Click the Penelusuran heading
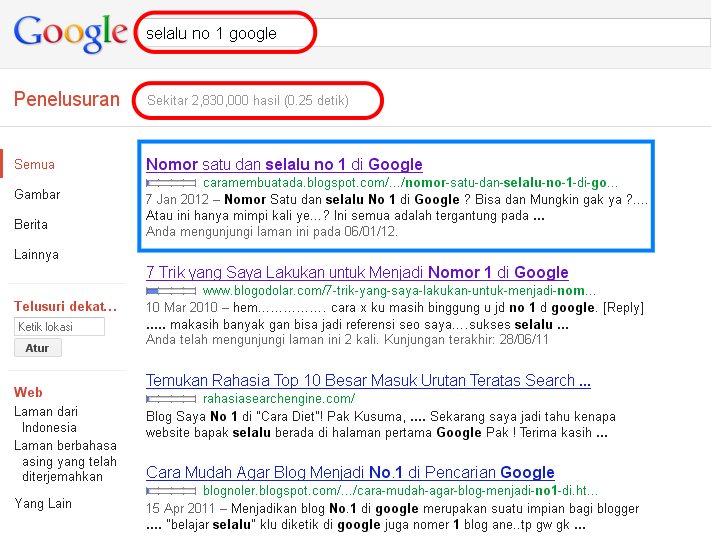This screenshot has height=537, width=711. [67, 99]
